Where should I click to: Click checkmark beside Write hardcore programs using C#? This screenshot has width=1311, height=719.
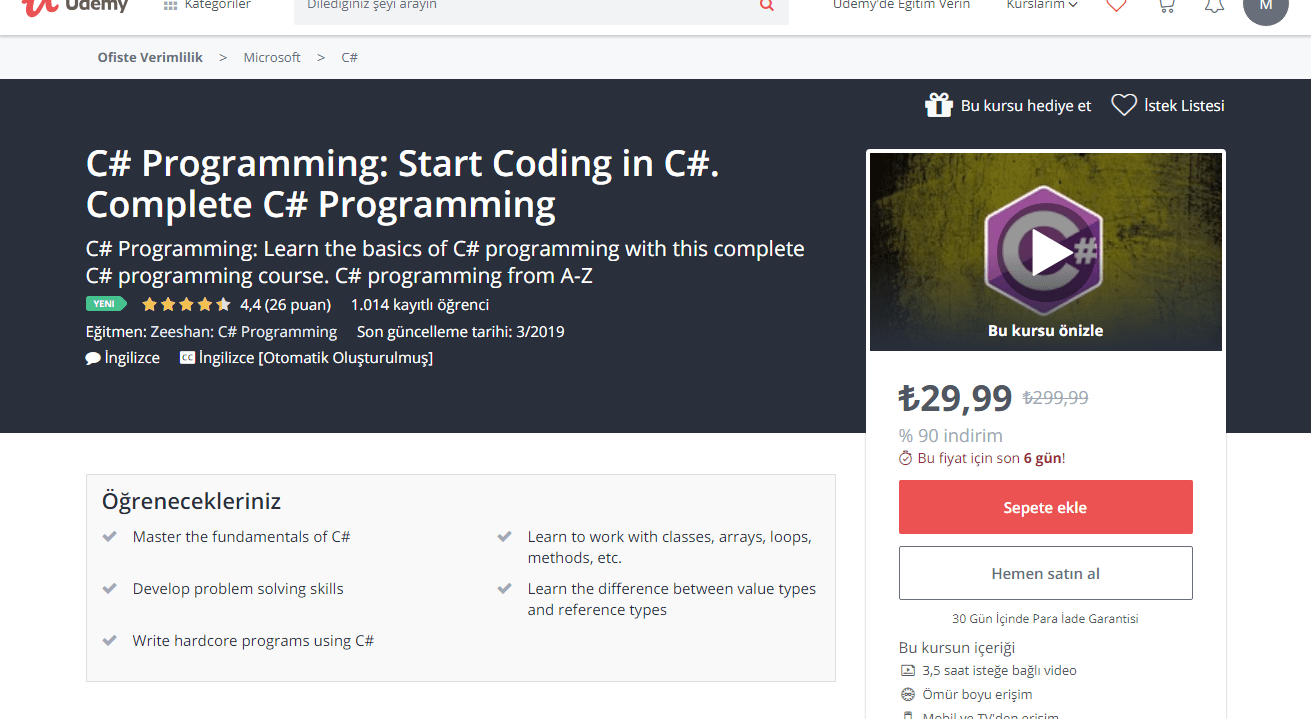pyautogui.click(x=110, y=641)
